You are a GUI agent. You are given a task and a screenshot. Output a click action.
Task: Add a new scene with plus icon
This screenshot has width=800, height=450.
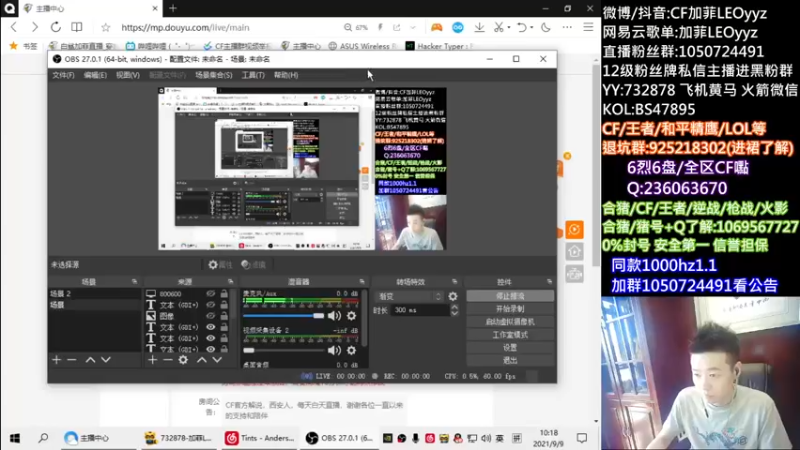click(x=57, y=360)
